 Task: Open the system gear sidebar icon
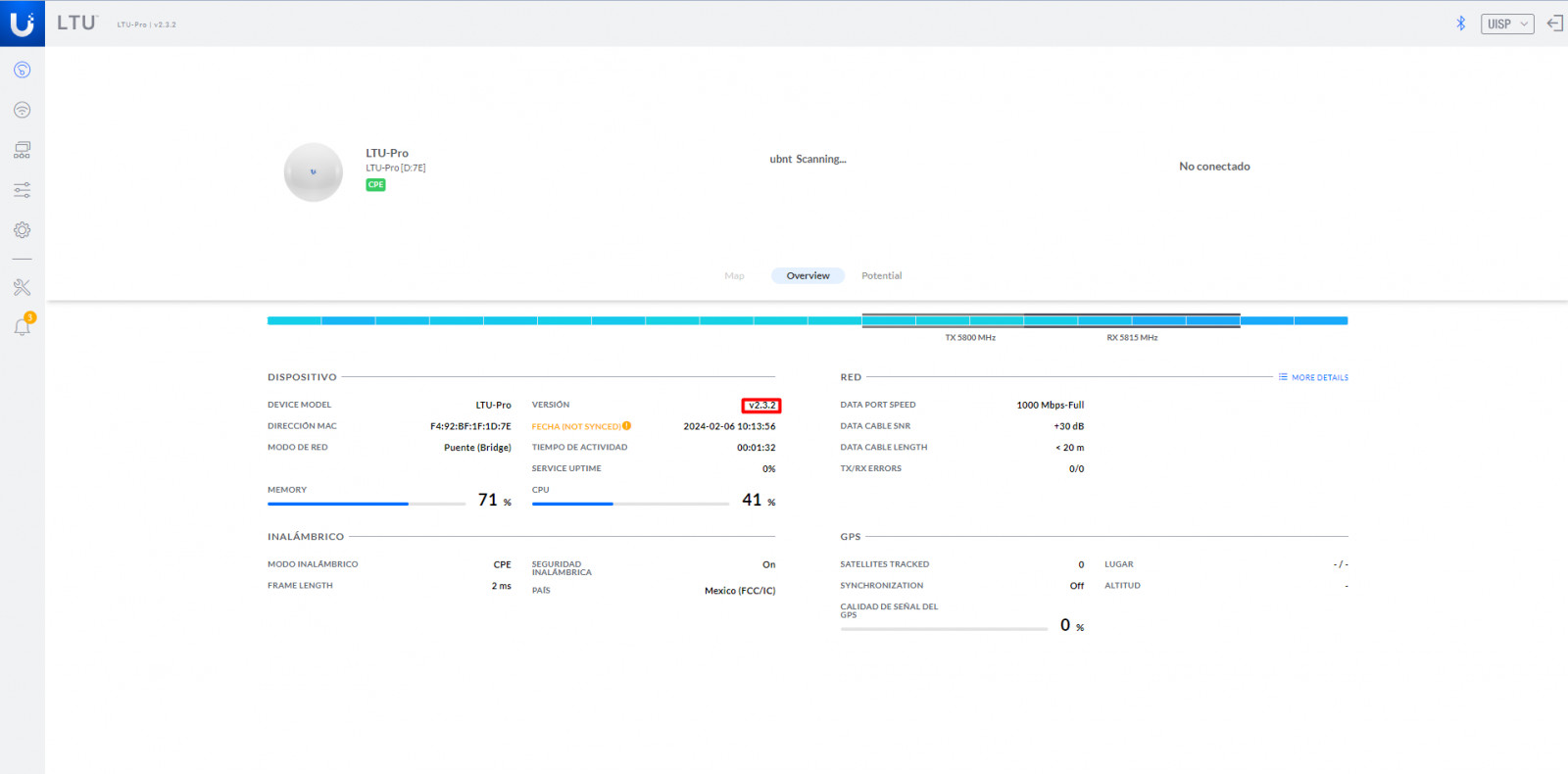[x=22, y=230]
